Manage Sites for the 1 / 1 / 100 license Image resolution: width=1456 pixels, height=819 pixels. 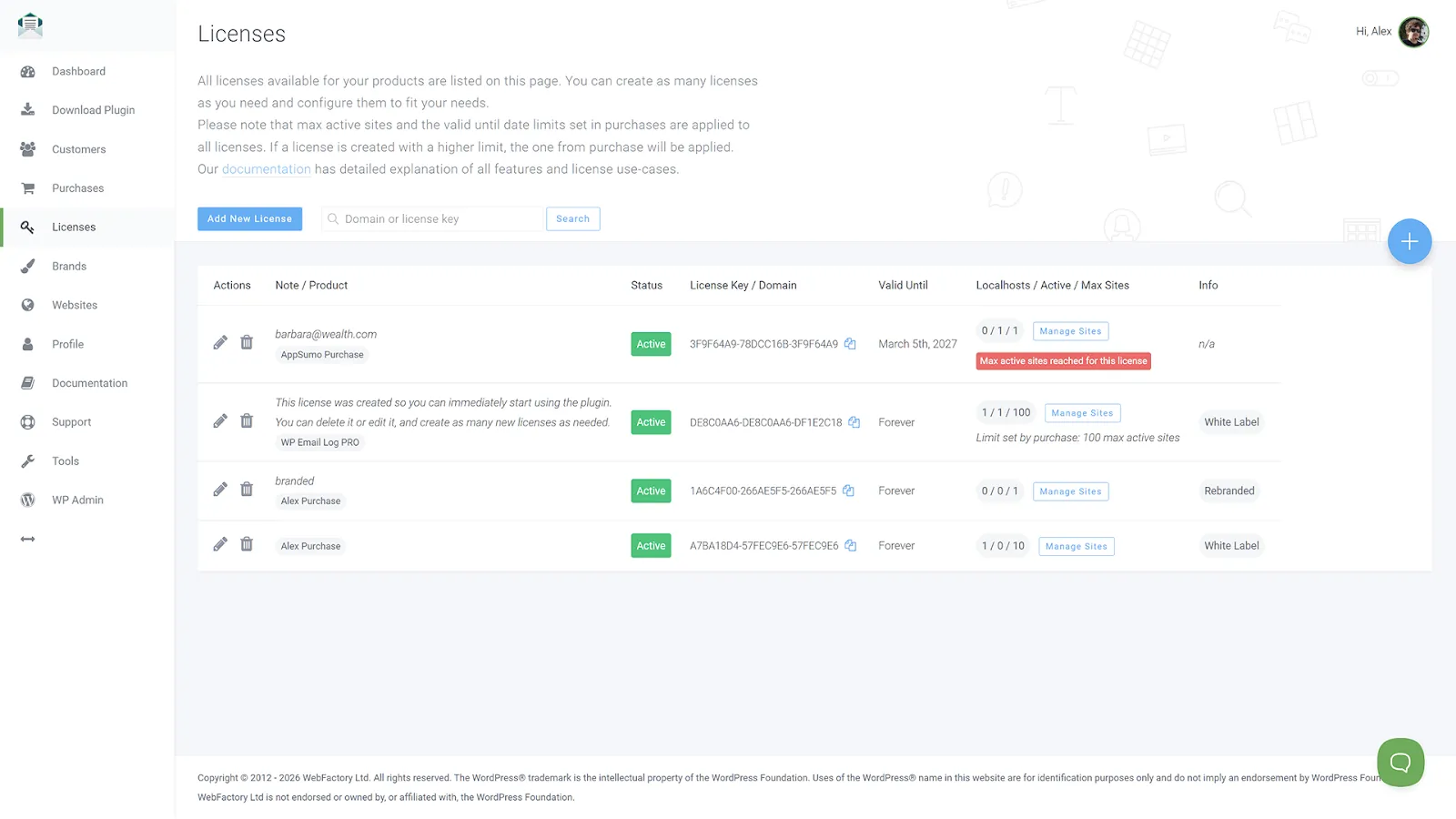pyautogui.click(x=1082, y=413)
